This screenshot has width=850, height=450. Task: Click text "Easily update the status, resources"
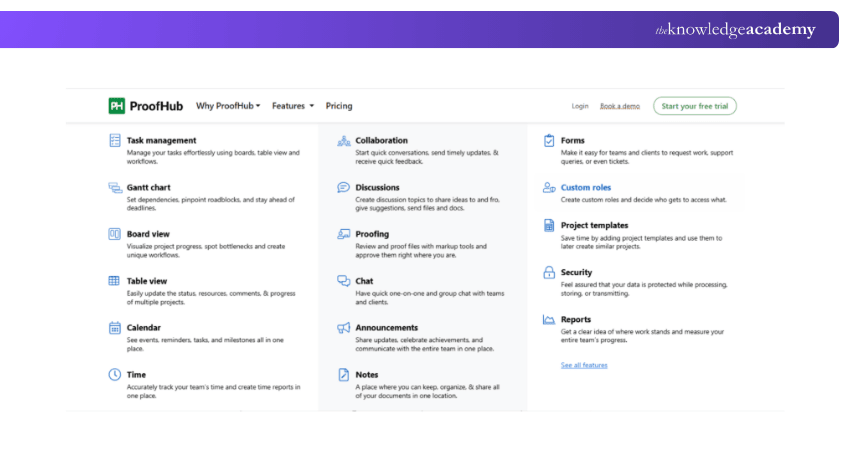pos(177,294)
